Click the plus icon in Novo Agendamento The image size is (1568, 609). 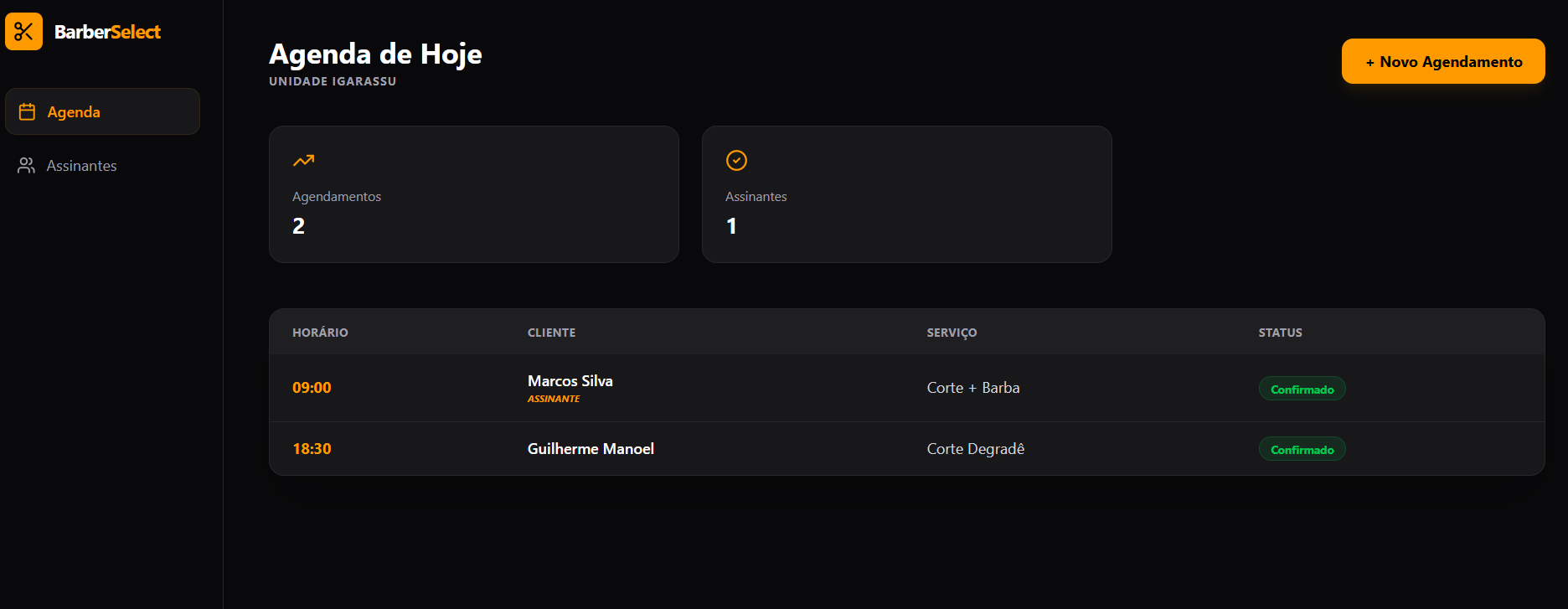click(1371, 61)
